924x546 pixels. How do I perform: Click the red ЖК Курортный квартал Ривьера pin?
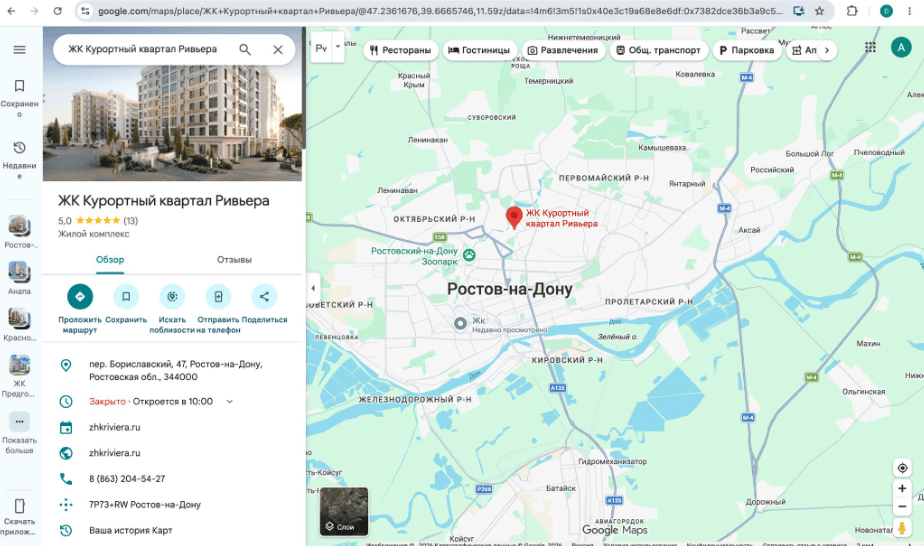(x=514, y=217)
